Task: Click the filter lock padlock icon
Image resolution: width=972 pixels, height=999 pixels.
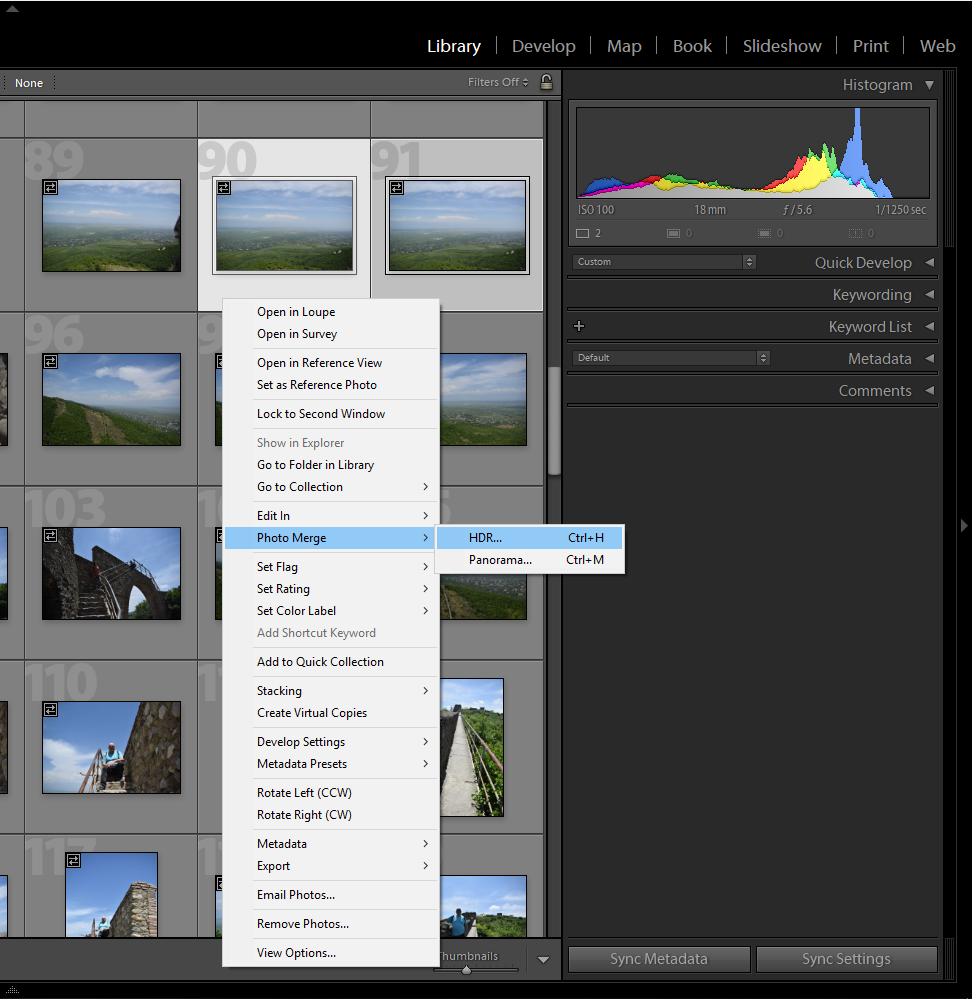Action: click(x=546, y=82)
